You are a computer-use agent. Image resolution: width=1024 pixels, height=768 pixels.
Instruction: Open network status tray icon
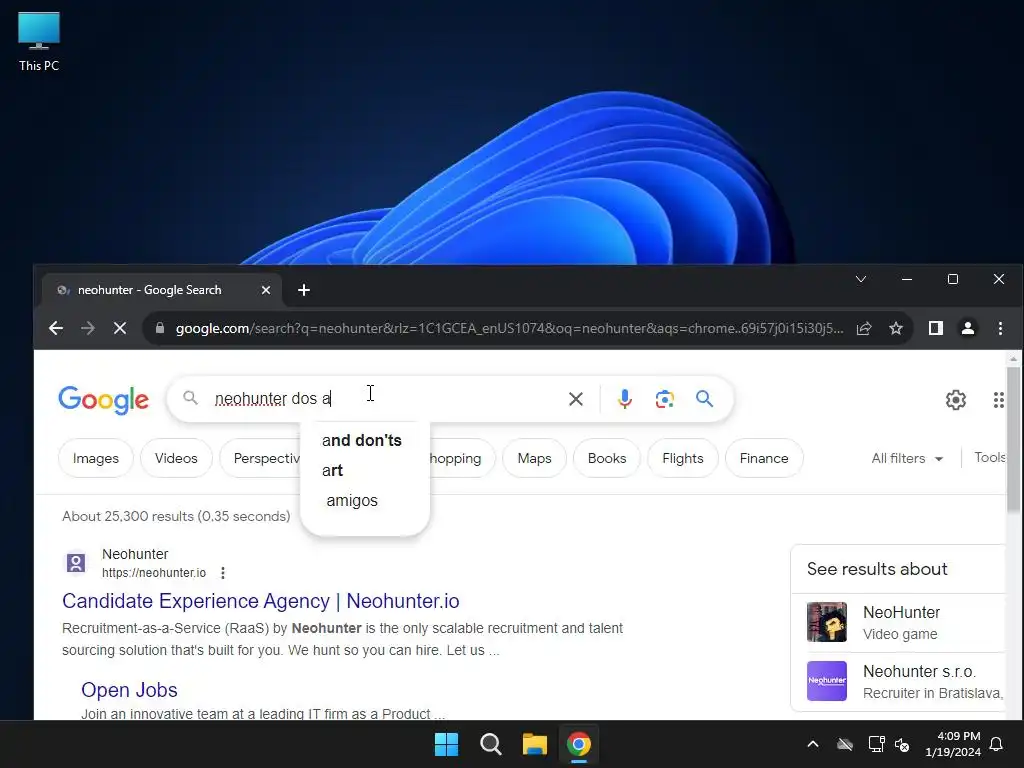[876, 744]
